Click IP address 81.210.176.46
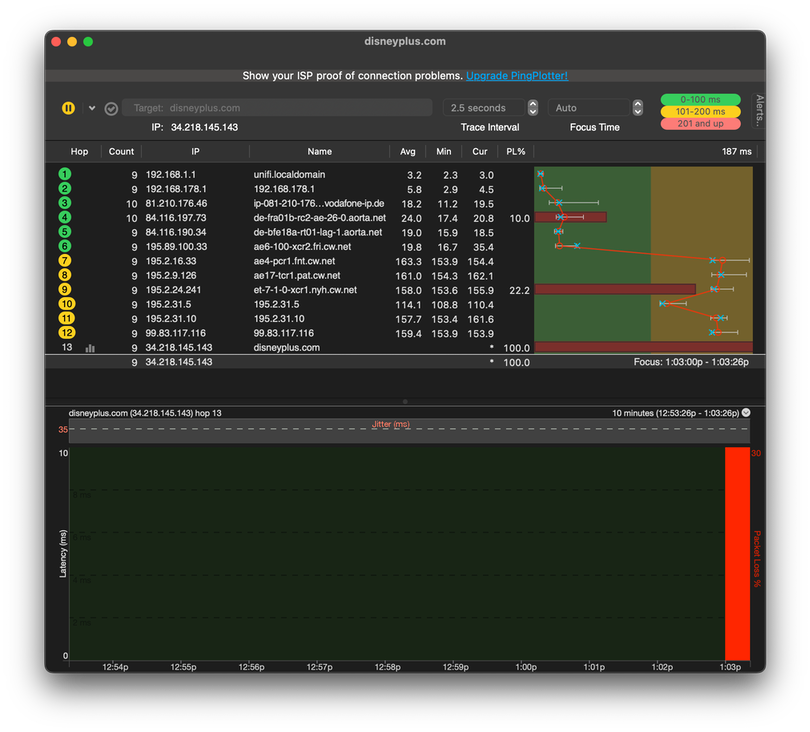 tap(176, 204)
